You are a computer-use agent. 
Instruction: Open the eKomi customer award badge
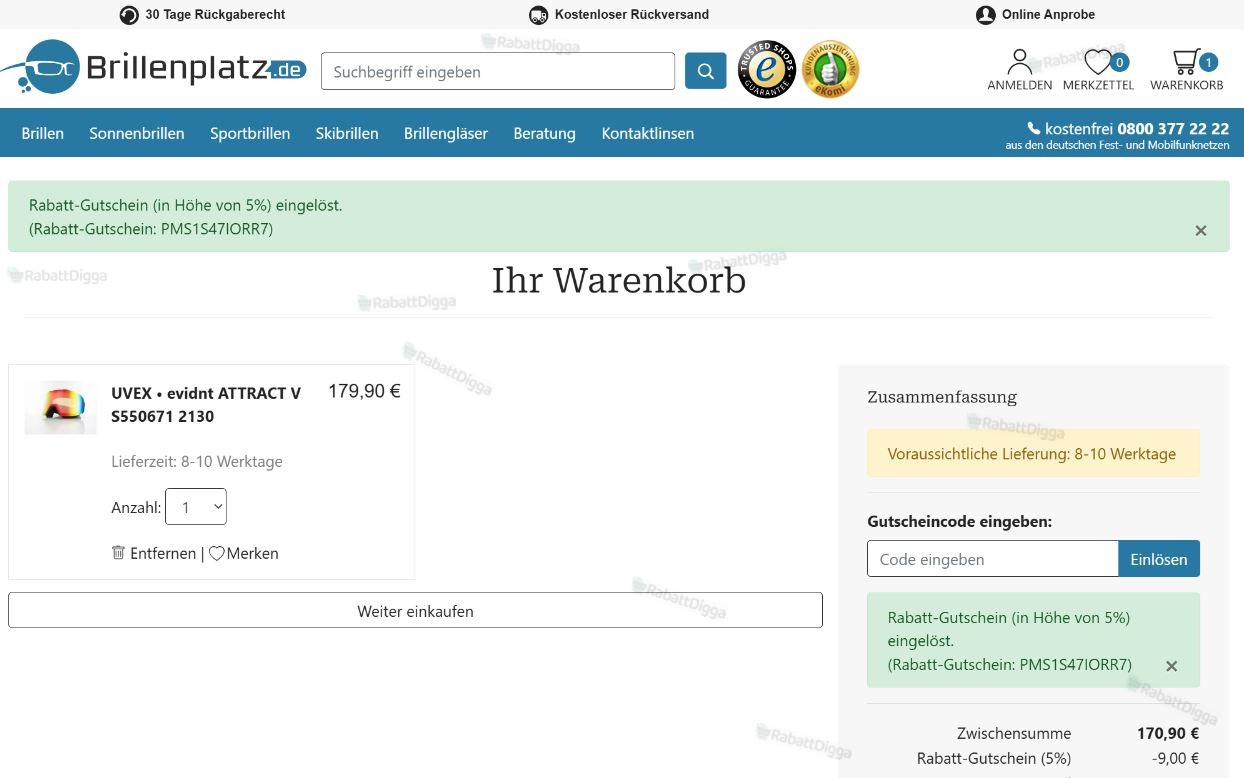click(830, 69)
